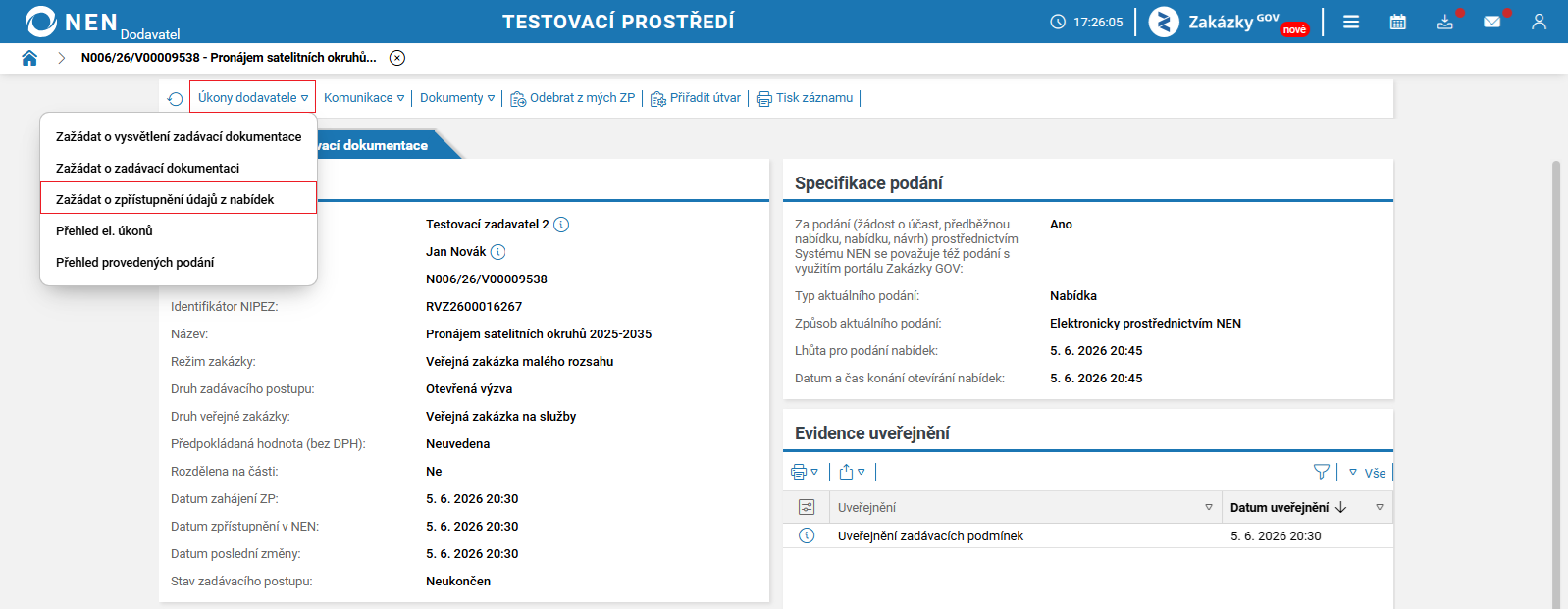Open info icon for Uveřejnění zadávacích podmínek row
The width and height of the screenshot is (1568, 609).
click(x=807, y=535)
